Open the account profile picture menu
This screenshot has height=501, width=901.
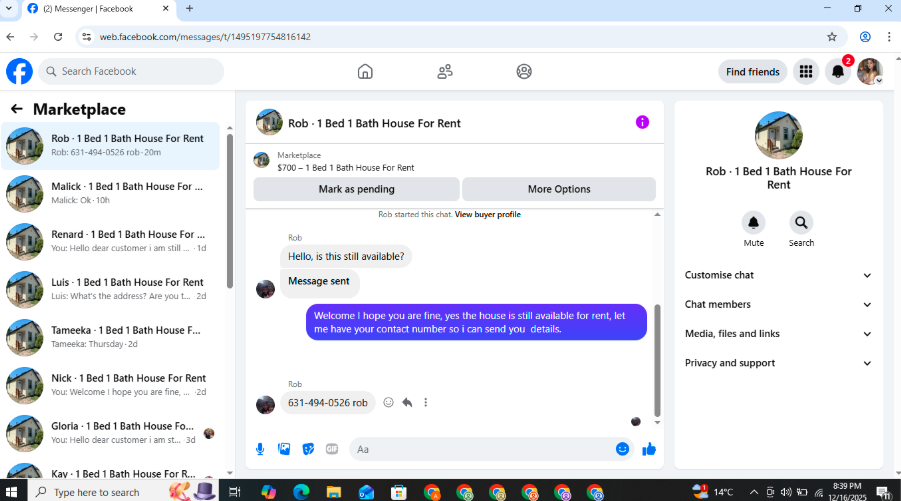870,72
